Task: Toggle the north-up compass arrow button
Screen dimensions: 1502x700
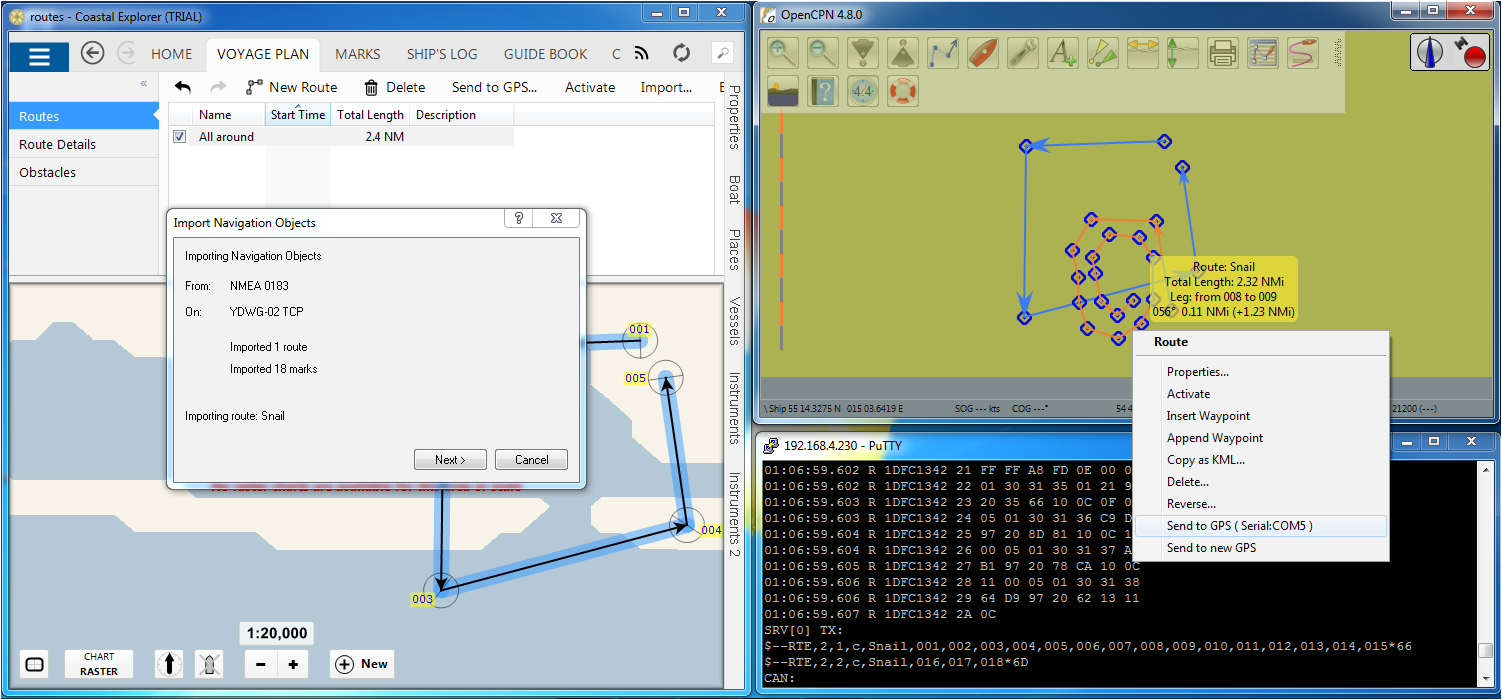Action: pyautogui.click(x=169, y=664)
